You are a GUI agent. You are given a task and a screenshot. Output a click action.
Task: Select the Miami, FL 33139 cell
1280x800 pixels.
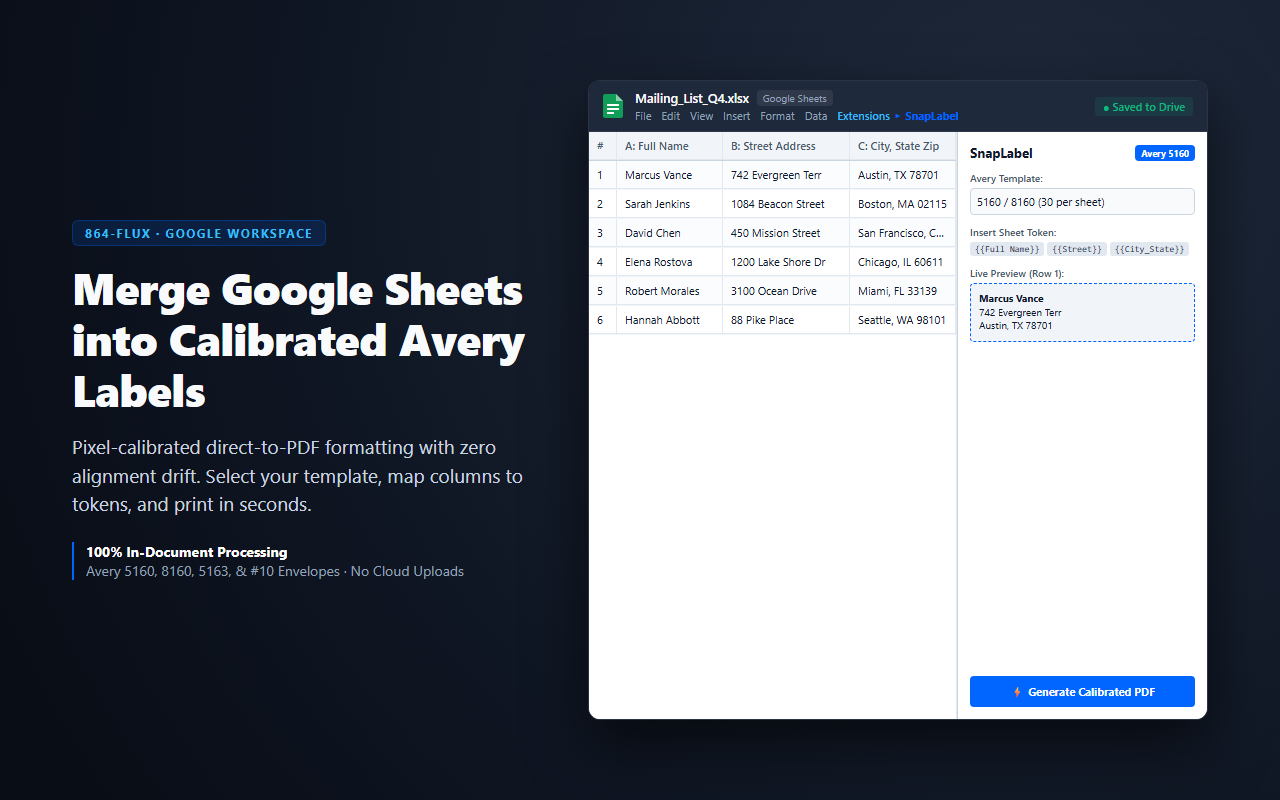coord(903,291)
